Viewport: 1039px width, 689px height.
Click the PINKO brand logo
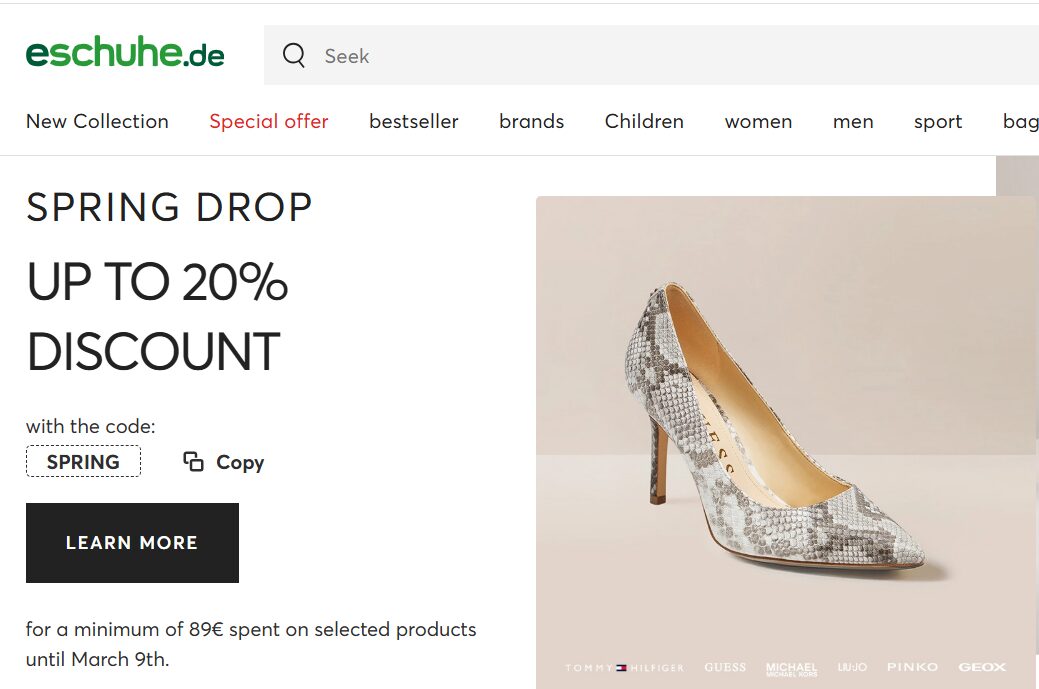coord(912,667)
